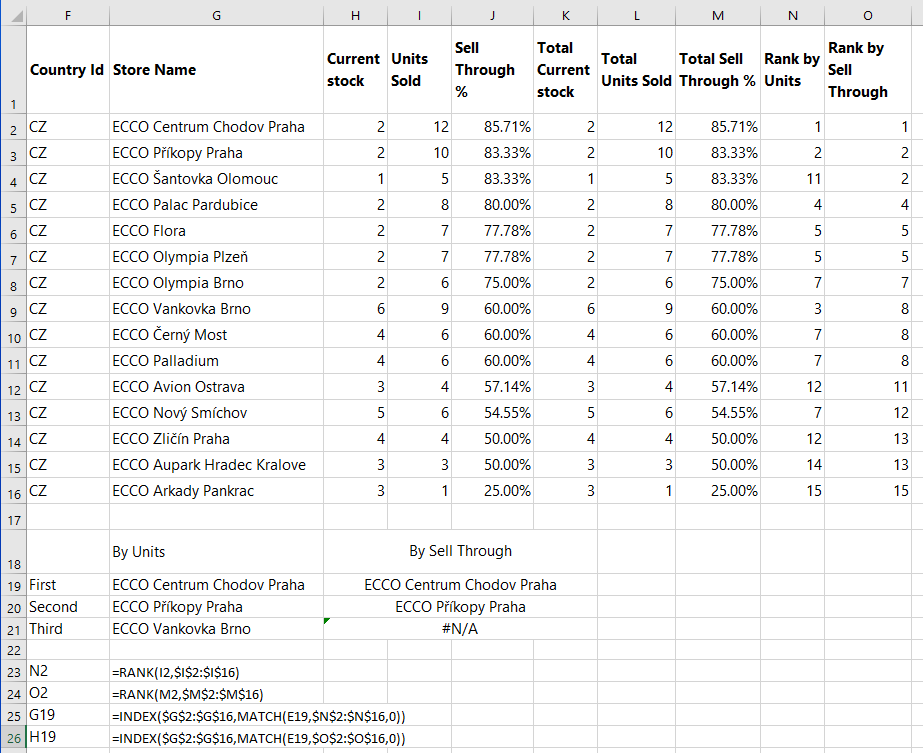Click the INDEX formula referencing $N$2:$N$16
The image size is (923, 753).
(x=259, y=716)
